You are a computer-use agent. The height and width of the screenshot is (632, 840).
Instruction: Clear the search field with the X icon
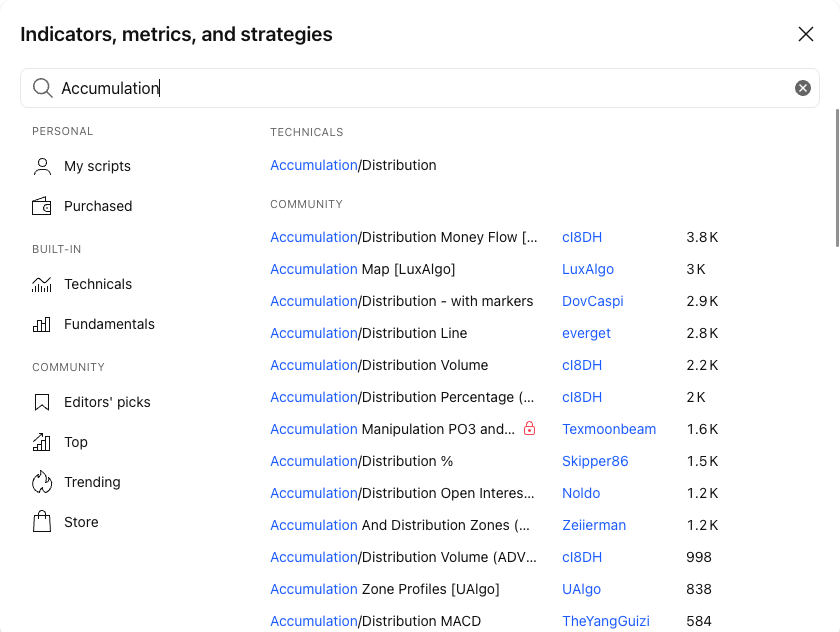click(802, 88)
